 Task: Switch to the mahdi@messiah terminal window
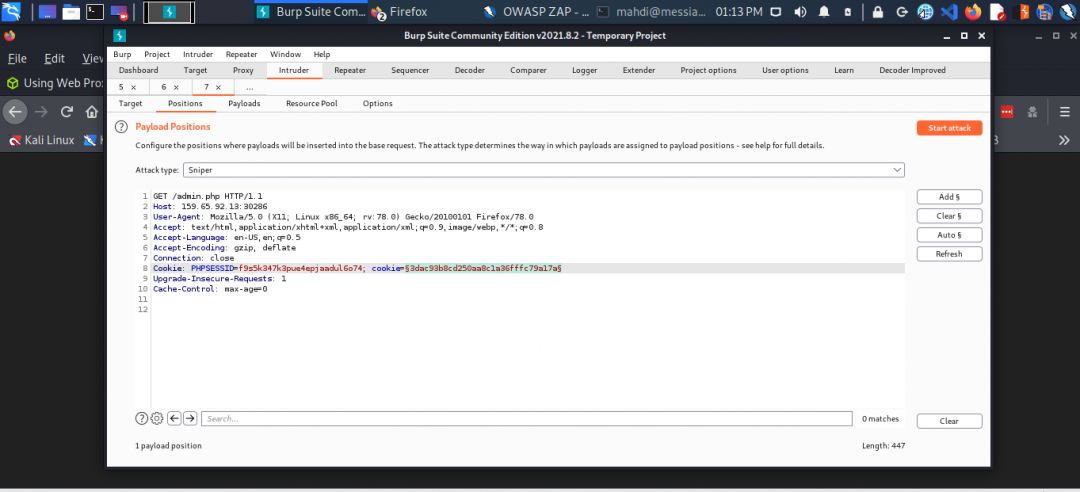[650, 12]
